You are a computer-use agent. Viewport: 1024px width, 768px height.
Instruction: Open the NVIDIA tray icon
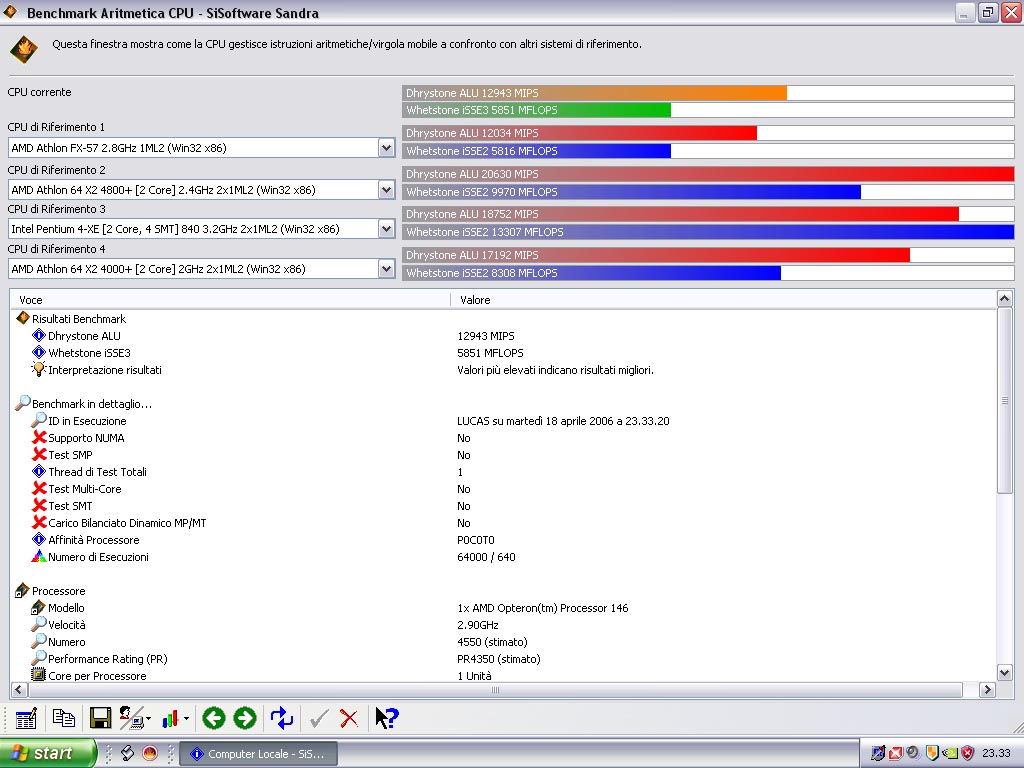tap(950, 754)
